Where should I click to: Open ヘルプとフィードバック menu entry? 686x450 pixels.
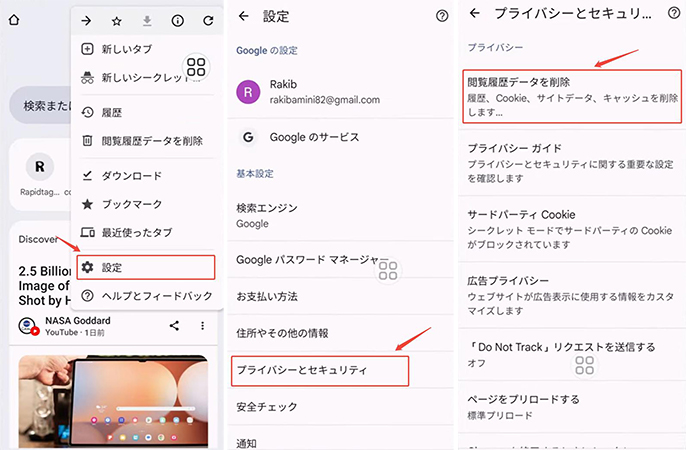coord(147,296)
